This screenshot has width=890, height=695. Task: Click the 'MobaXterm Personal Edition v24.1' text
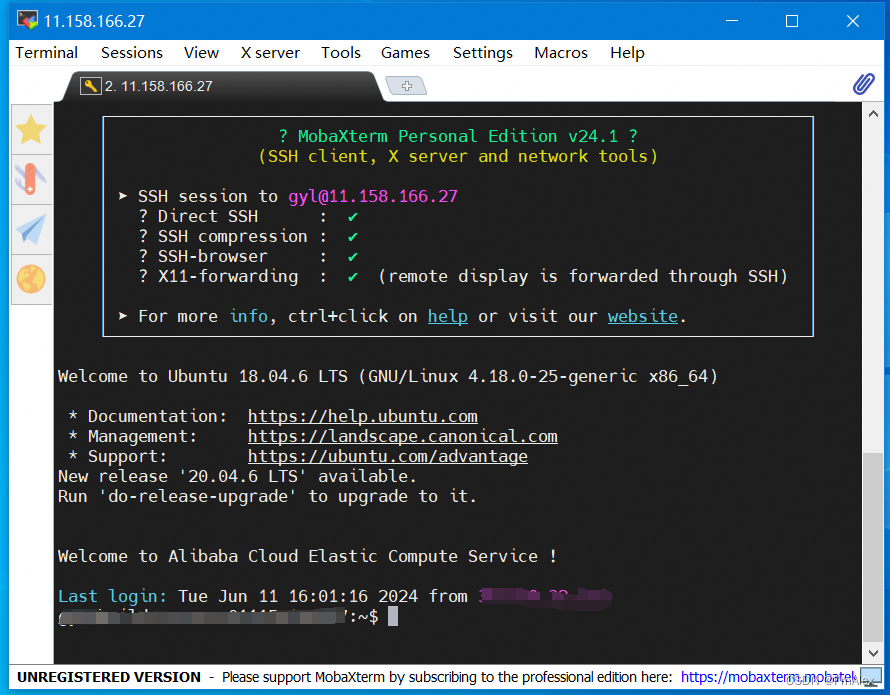(x=457, y=136)
